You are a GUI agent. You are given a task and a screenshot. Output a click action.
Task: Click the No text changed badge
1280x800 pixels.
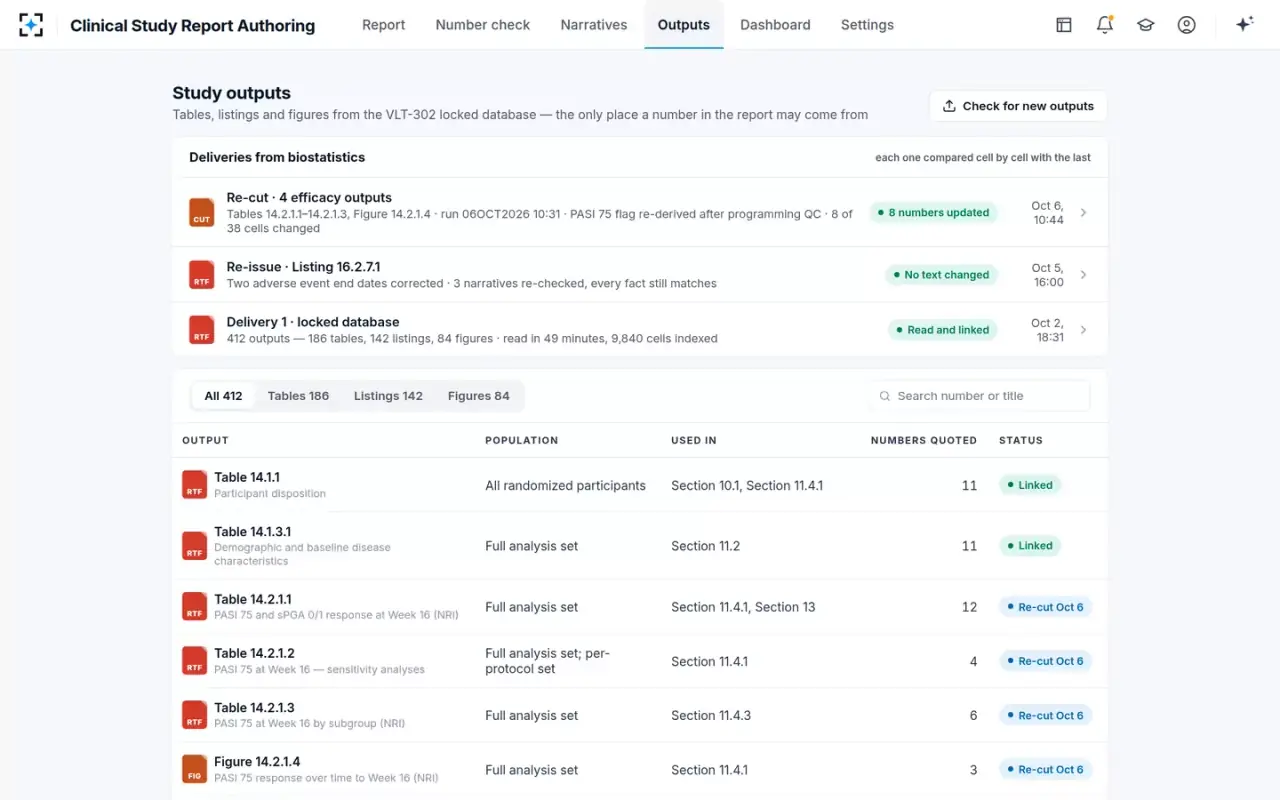coord(941,275)
